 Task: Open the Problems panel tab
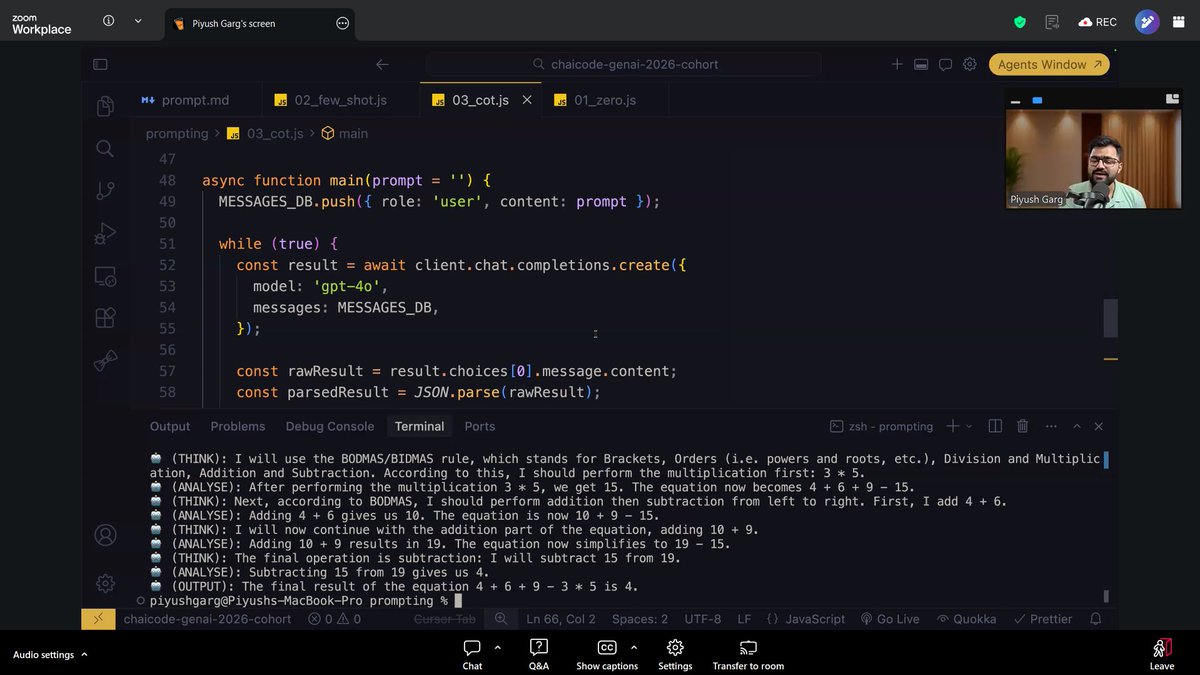click(x=238, y=426)
